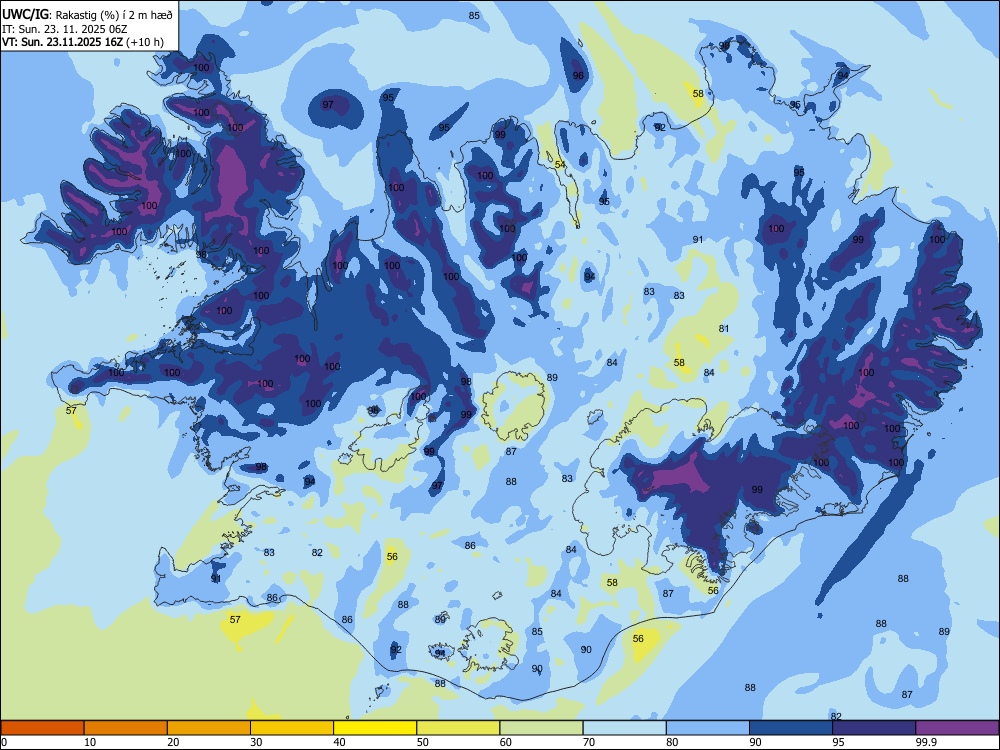1000x750 pixels.
Task: Click the '10' label under the color scale
Action: 90,742
